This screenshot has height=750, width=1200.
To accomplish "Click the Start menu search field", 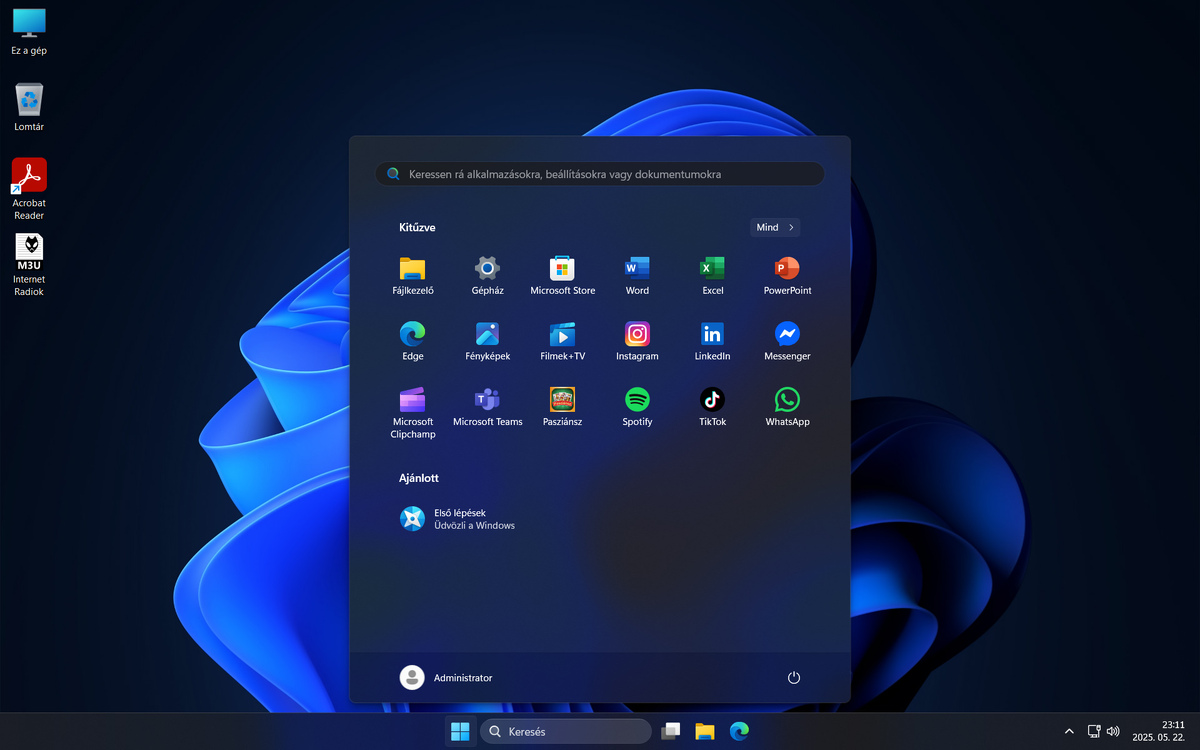I will (x=600, y=174).
